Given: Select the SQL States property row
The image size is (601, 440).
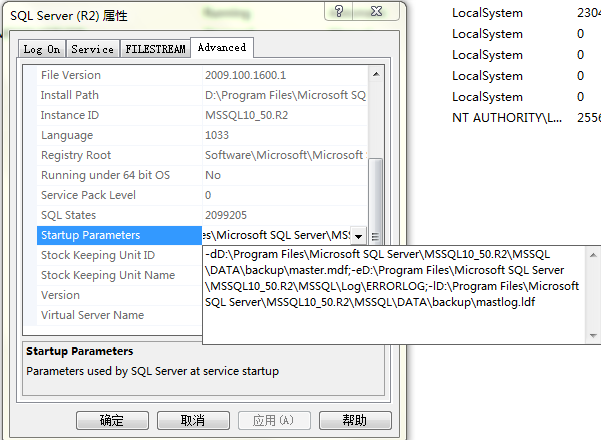Looking at the screenshot, I should tap(202, 215).
